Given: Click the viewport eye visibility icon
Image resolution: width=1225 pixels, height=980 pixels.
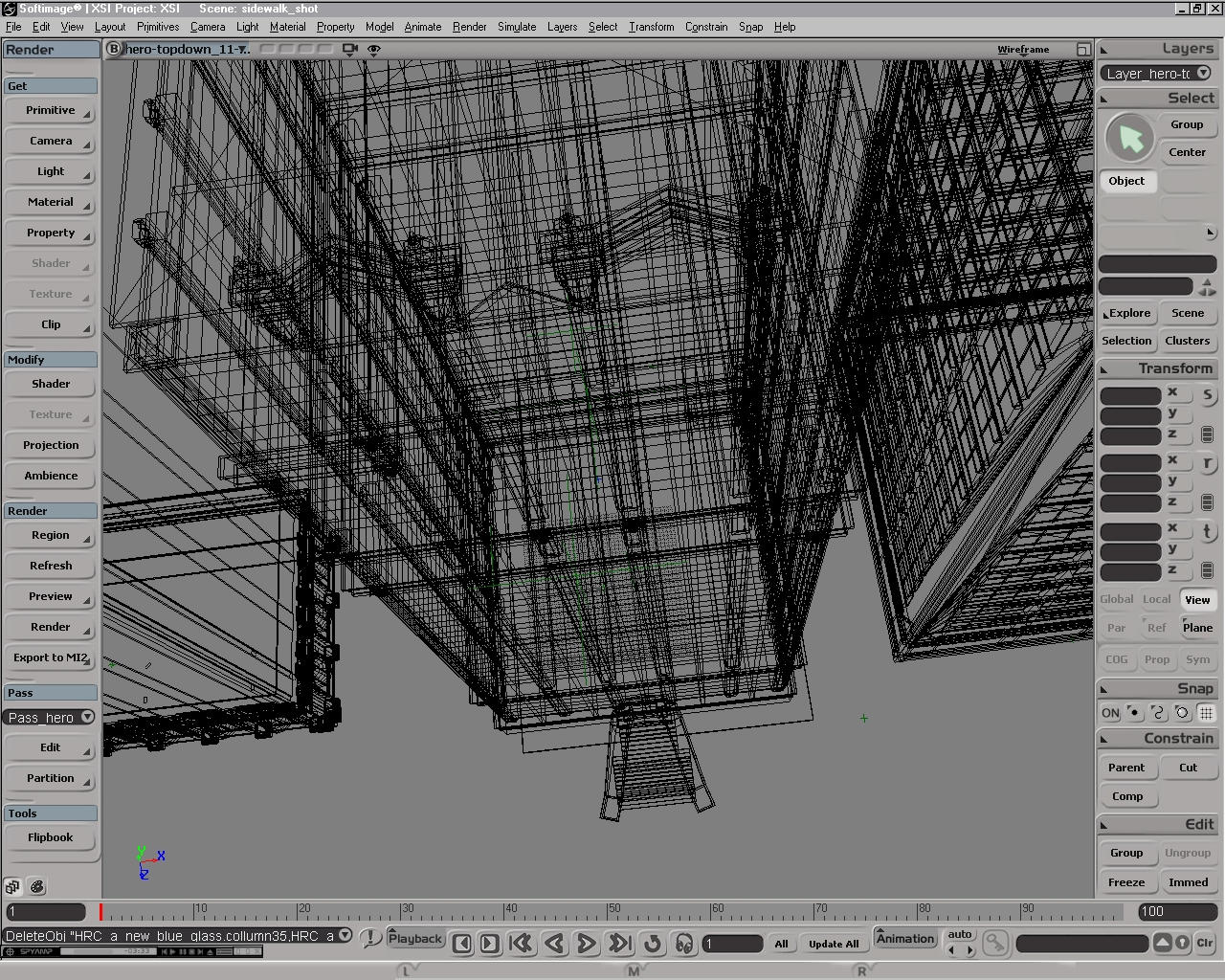Looking at the screenshot, I should (374, 49).
